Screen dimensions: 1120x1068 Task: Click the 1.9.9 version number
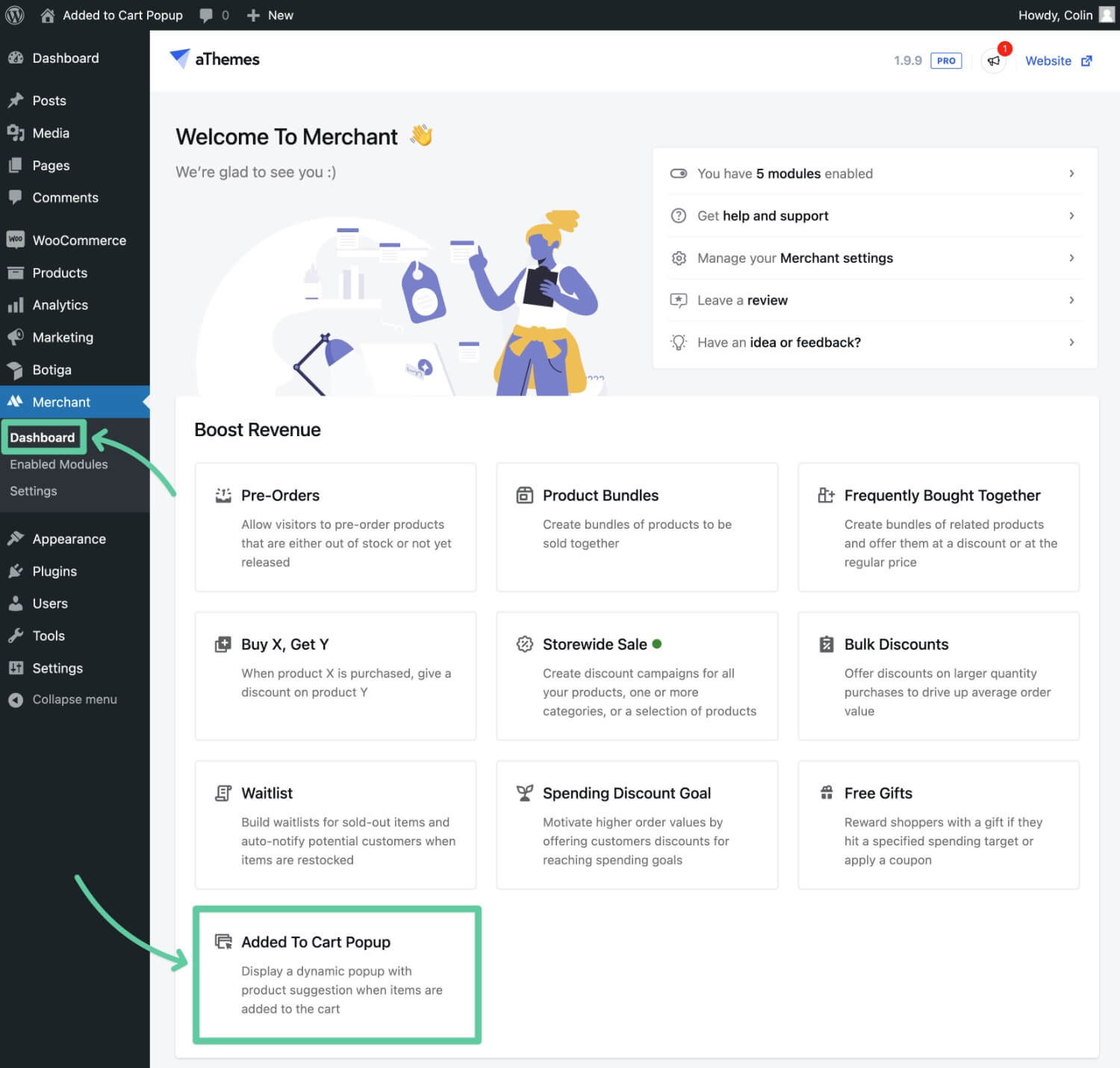(907, 61)
